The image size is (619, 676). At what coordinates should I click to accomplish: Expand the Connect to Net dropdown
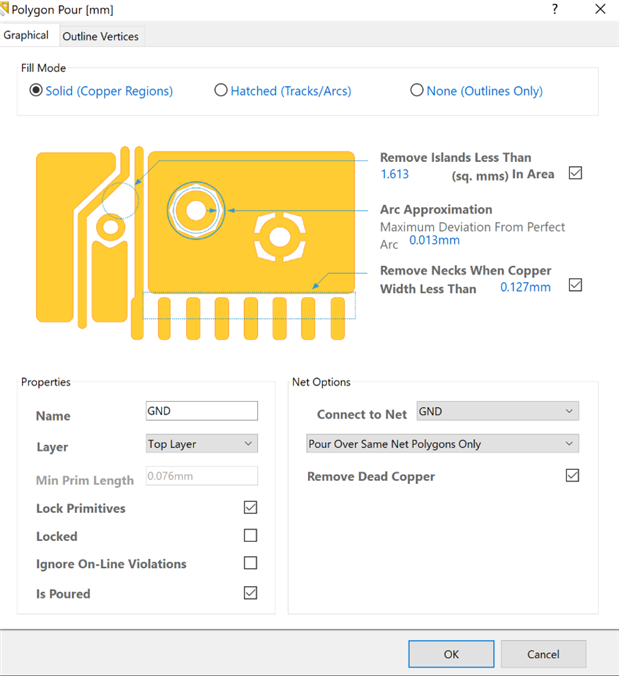497,412
